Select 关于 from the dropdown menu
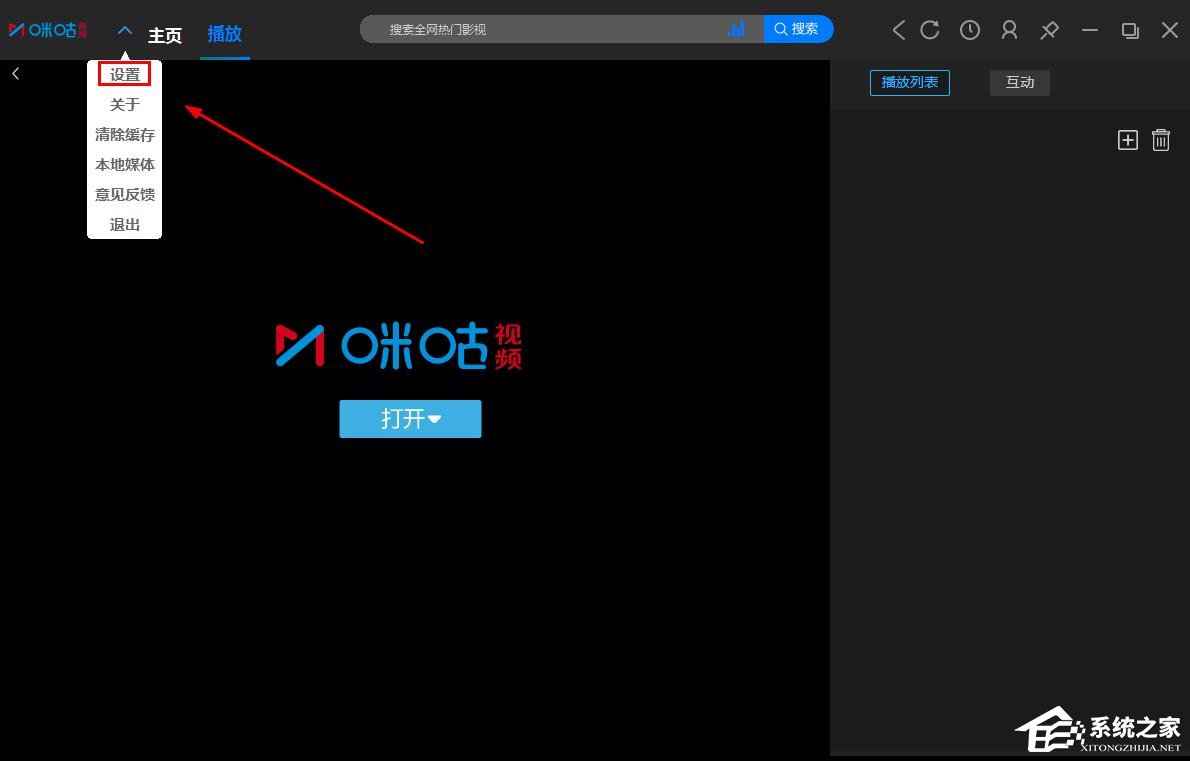Viewport: 1190px width, 761px height. pos(124,105)
